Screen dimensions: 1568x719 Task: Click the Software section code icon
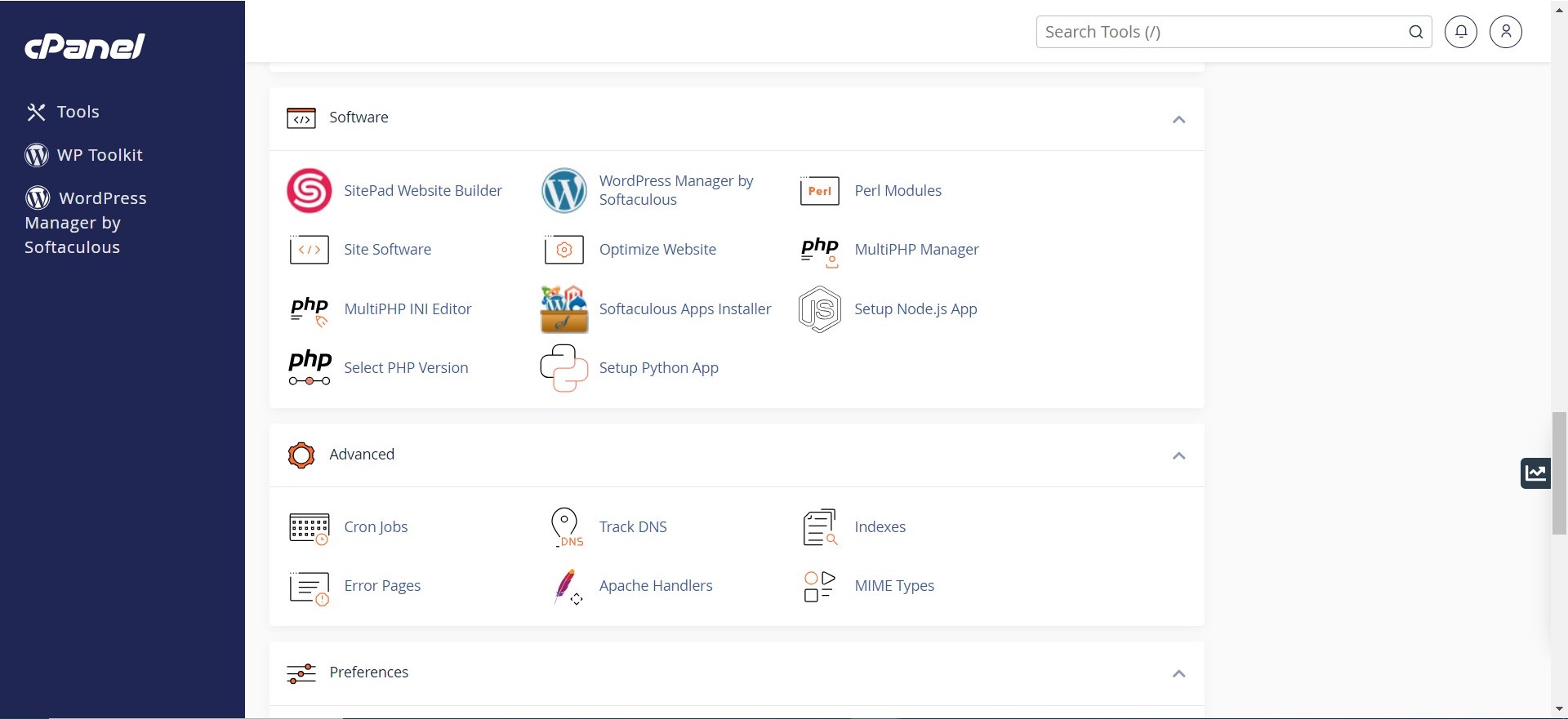click(301, 118)
